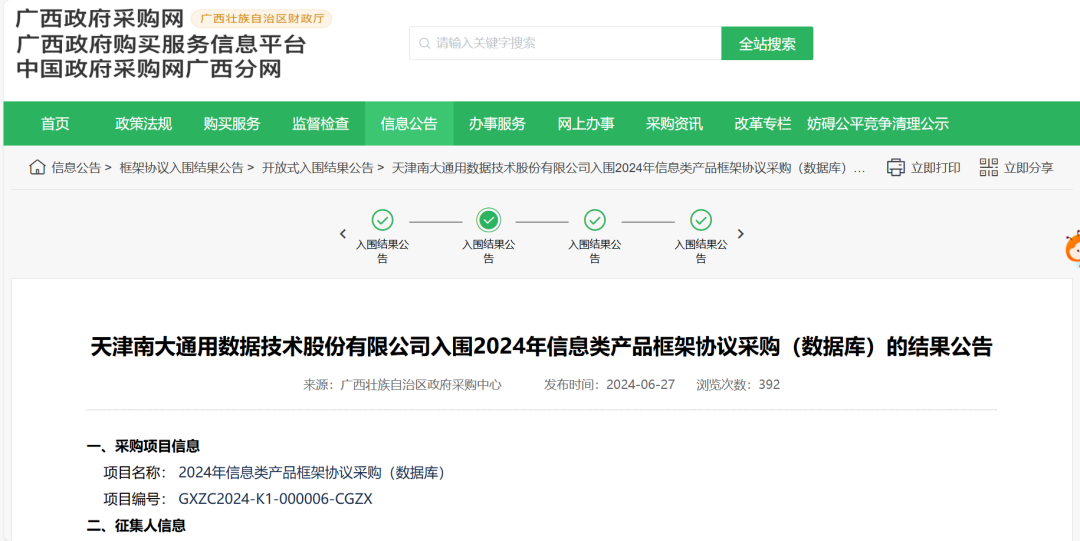The height and width of the screenshot is (541, 1080).
Task: Click the project name 2024年信息类产品框架协议采购（数据库）
Action: point(312,473)
